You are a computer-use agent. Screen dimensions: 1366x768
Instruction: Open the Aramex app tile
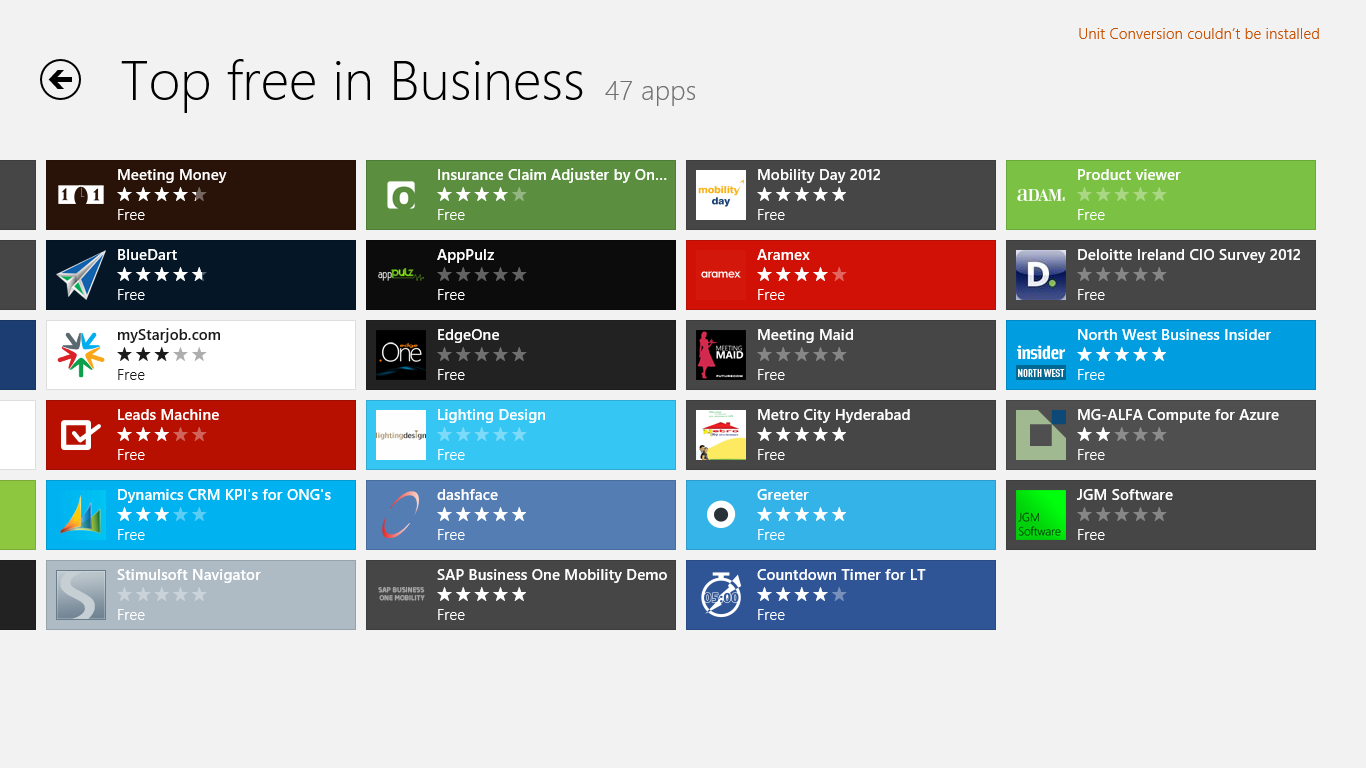click(840, 275)
